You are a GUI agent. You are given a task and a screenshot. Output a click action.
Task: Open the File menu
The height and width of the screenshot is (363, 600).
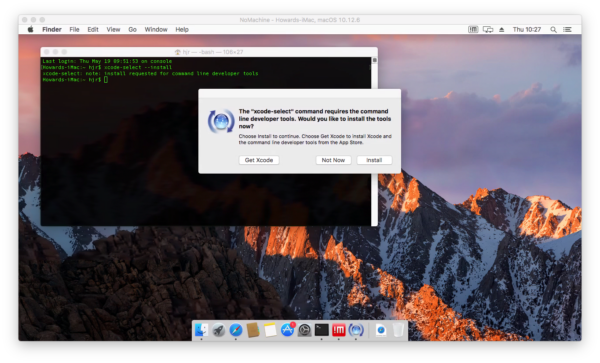[x=74, y=29]
